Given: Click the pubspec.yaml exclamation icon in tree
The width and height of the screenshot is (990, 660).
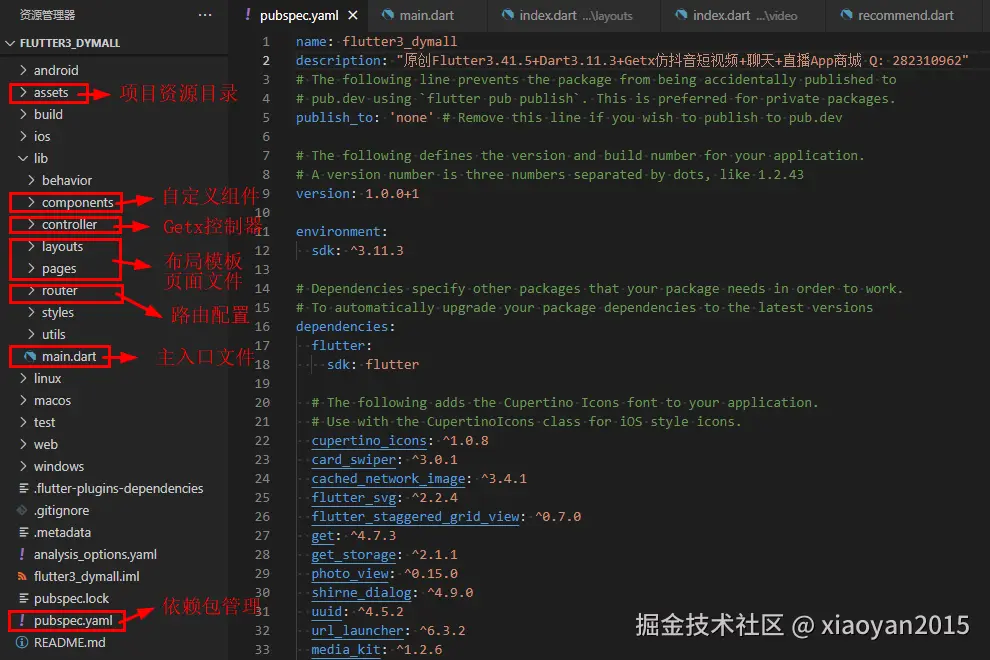Looking at the screenshot, I should 22,620.
